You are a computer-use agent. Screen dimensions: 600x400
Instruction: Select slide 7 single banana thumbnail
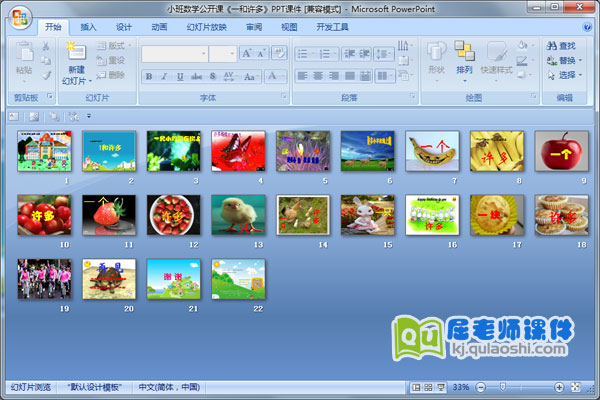coord(432,151)
